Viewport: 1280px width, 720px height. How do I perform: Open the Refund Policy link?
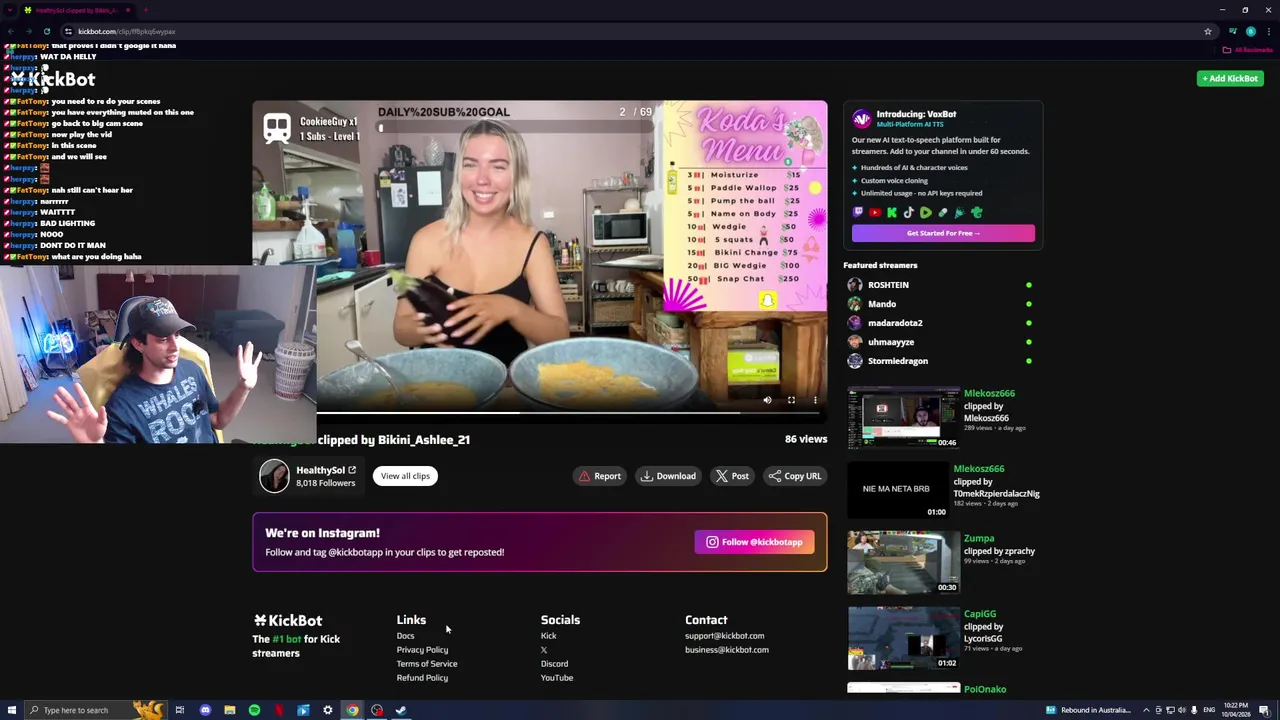pos(422,678)
